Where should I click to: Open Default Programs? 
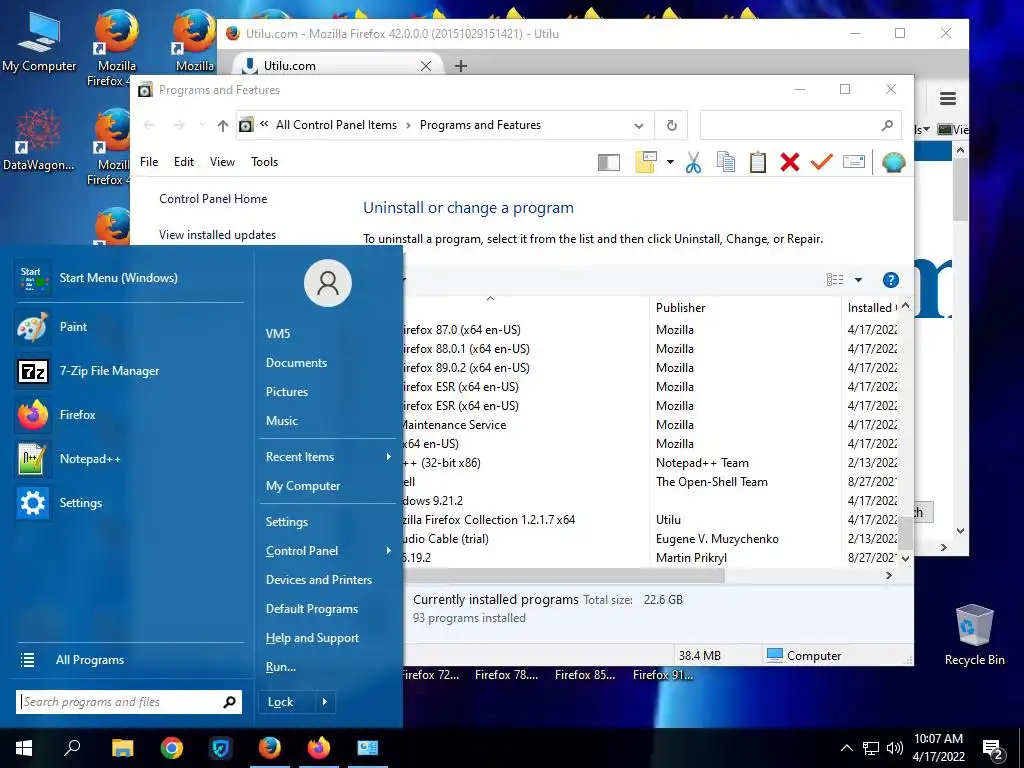328,609
